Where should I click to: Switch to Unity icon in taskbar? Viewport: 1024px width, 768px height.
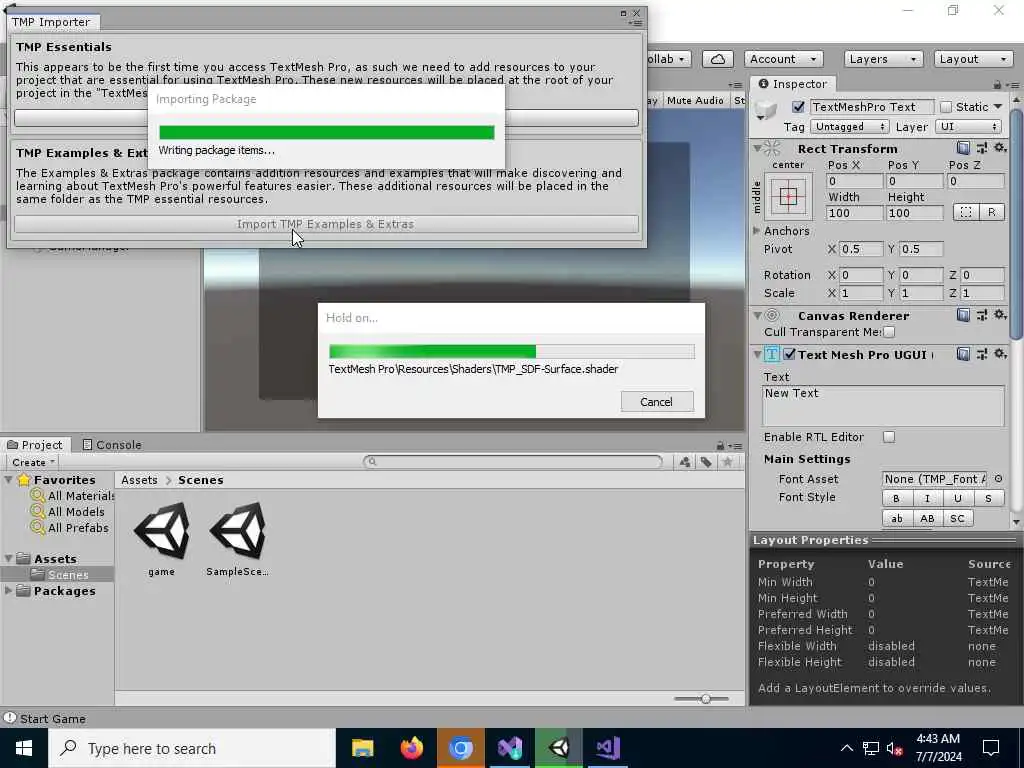pos(559,748)
